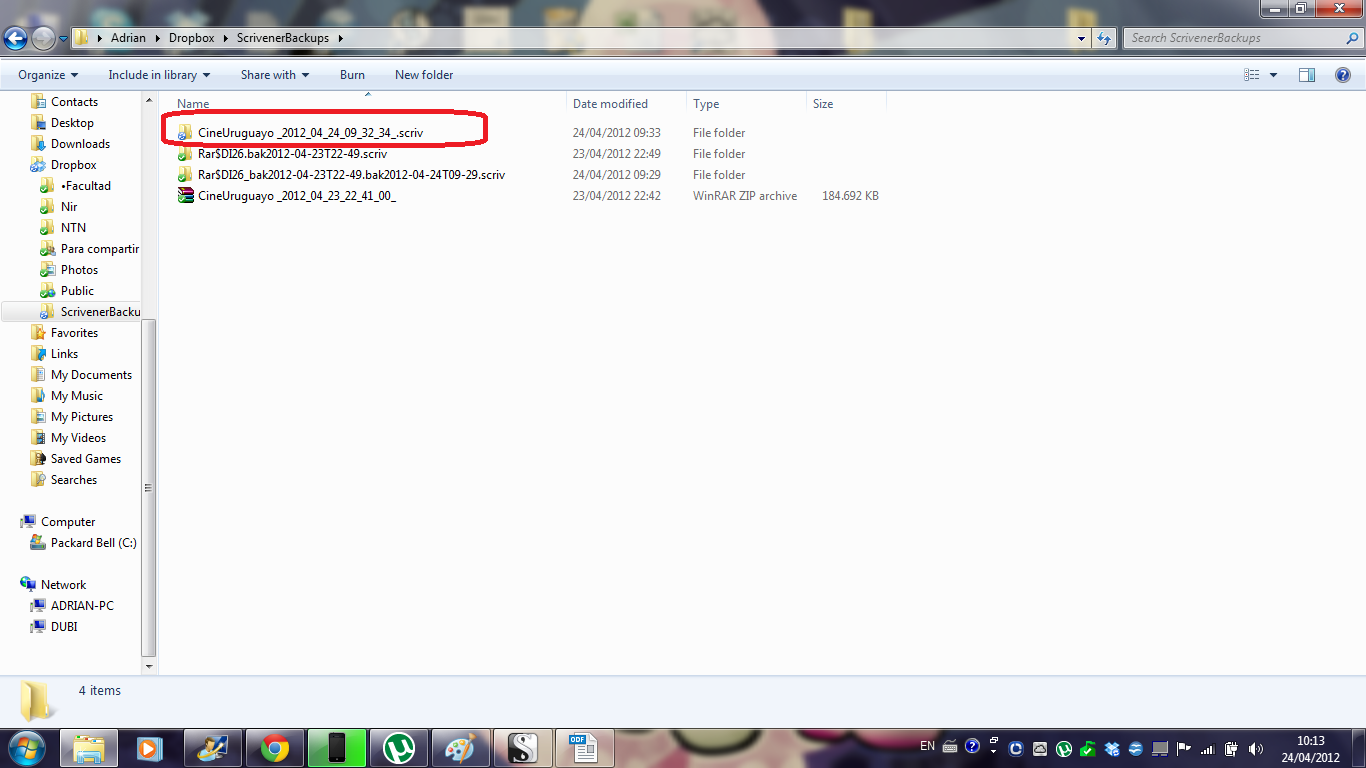1366x768 pixels.
Task: Open the volume control in the system tray
Action: click(x=1255, y=748)
